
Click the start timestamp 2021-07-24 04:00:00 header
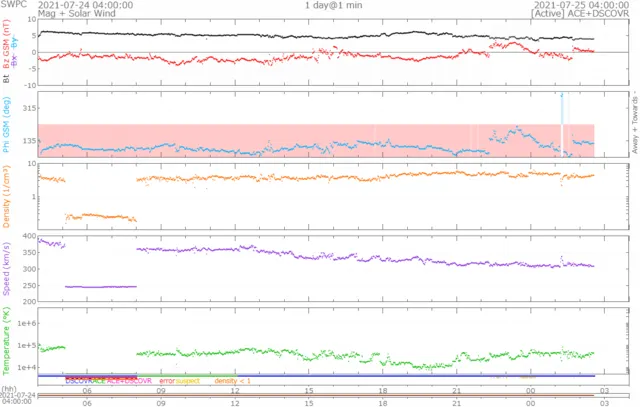85,5
